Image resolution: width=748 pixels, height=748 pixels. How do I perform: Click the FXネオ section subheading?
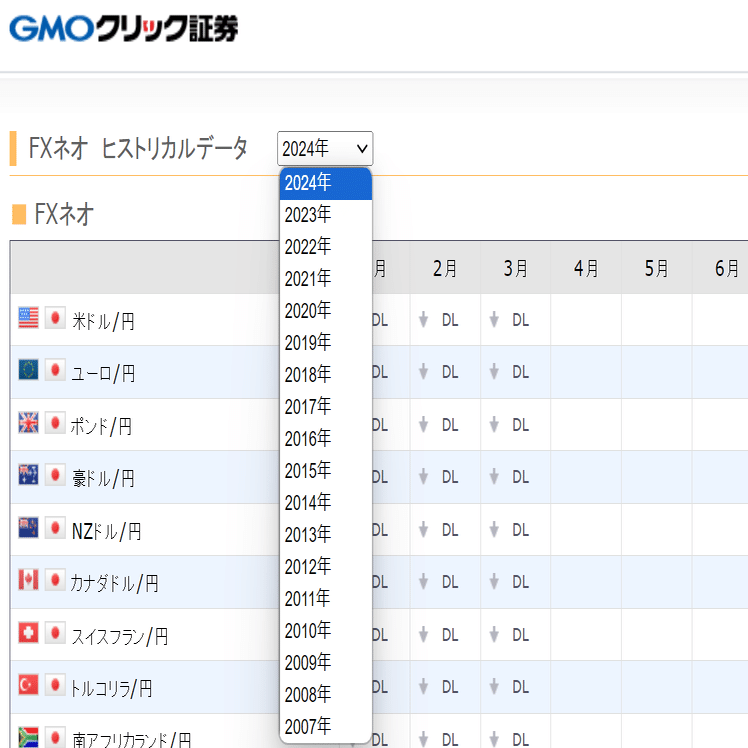click(63, 214)
